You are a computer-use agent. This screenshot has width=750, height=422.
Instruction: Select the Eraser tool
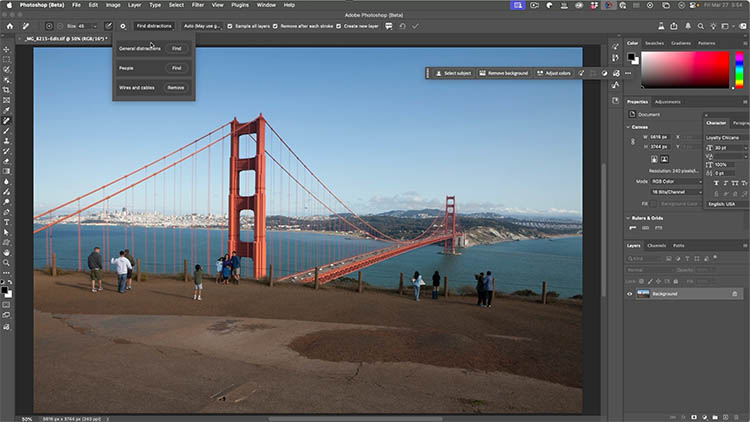[x=6, y=161]
